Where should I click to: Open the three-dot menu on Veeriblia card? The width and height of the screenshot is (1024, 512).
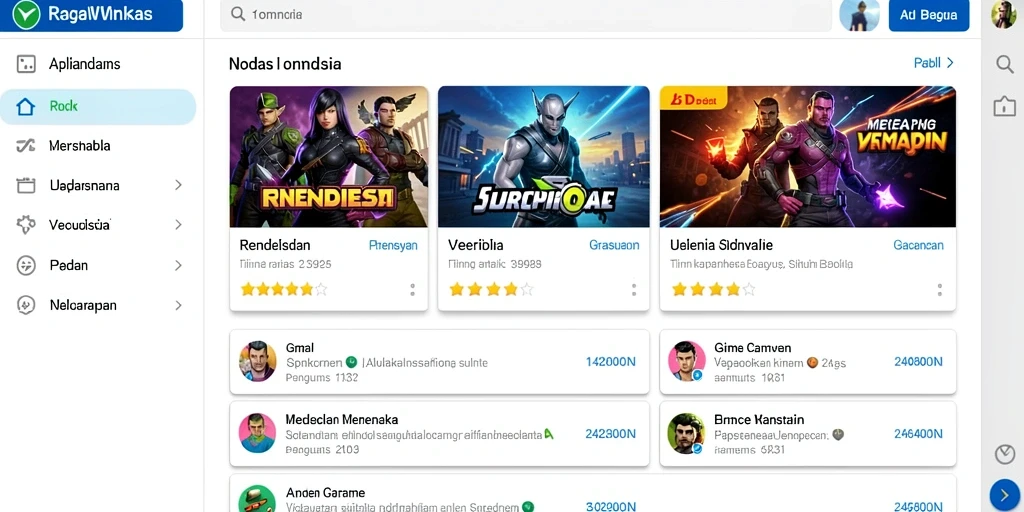633,290
